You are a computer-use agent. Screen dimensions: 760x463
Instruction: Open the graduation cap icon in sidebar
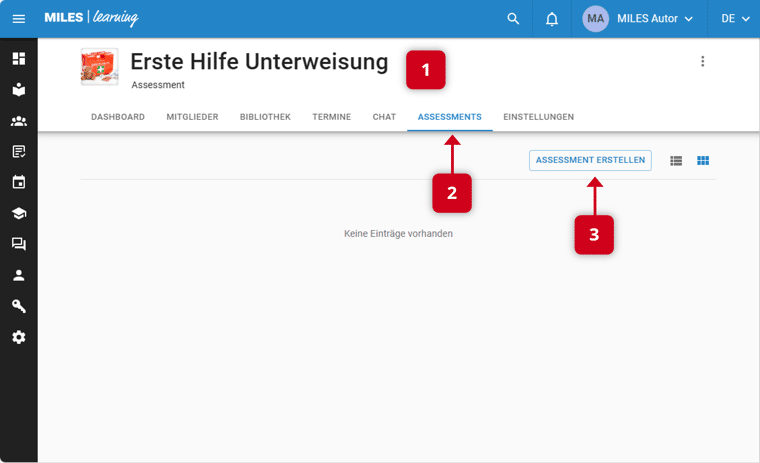click(x=18, y=214)
